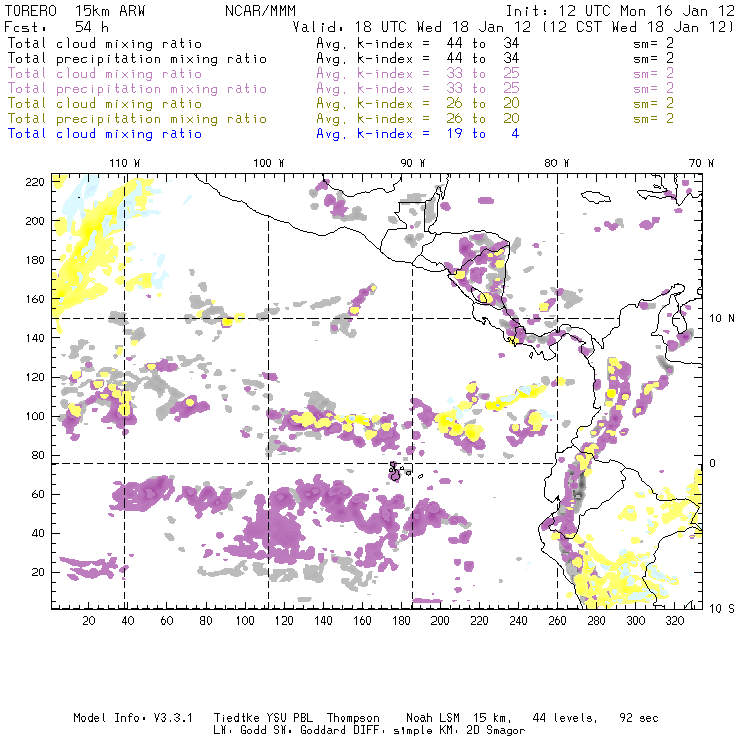Select the '10 S' latitude label
Screen dimensions: 740x740
(722, 609)
